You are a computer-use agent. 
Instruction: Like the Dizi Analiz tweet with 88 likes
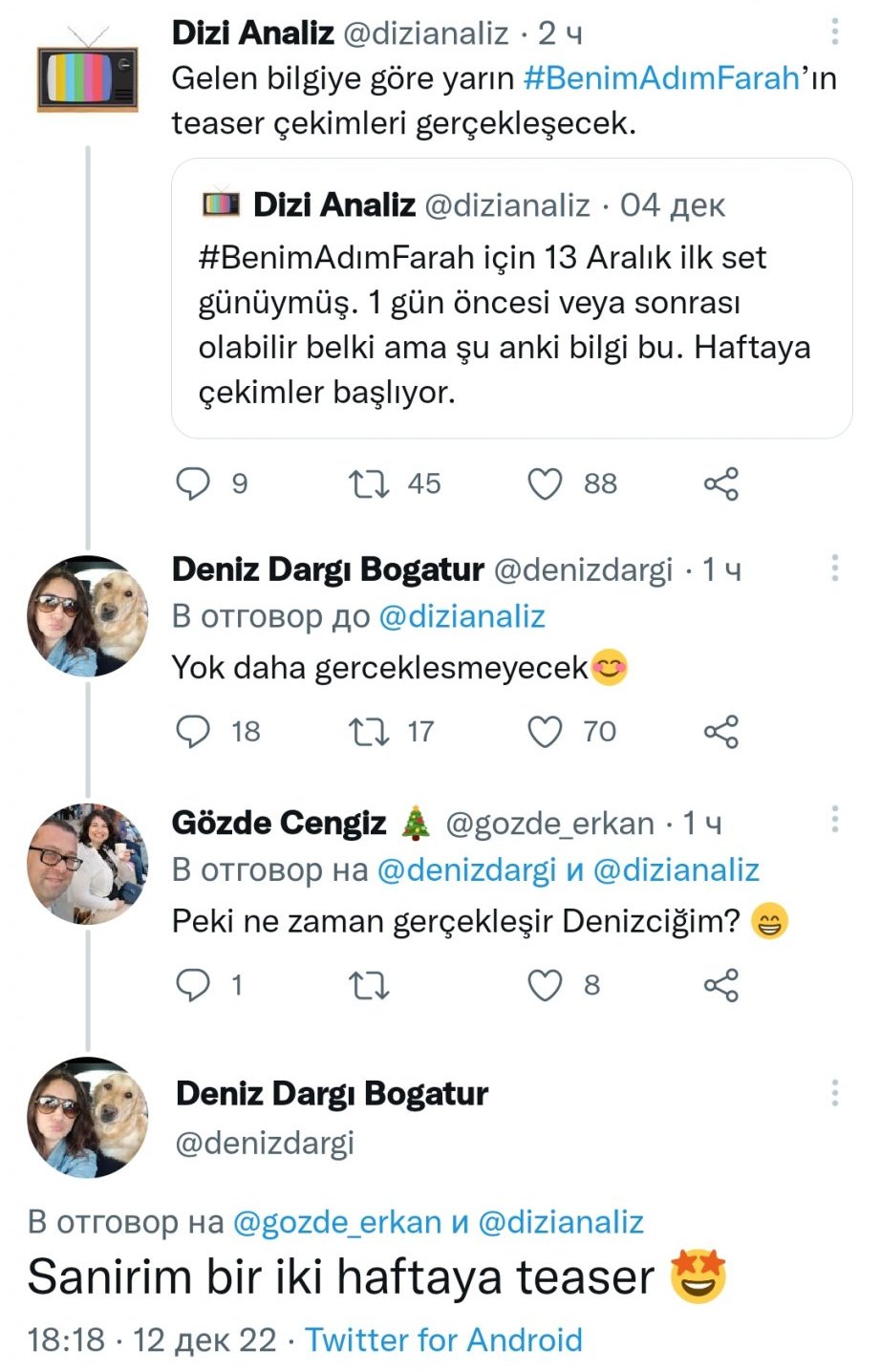pos(546,483)
